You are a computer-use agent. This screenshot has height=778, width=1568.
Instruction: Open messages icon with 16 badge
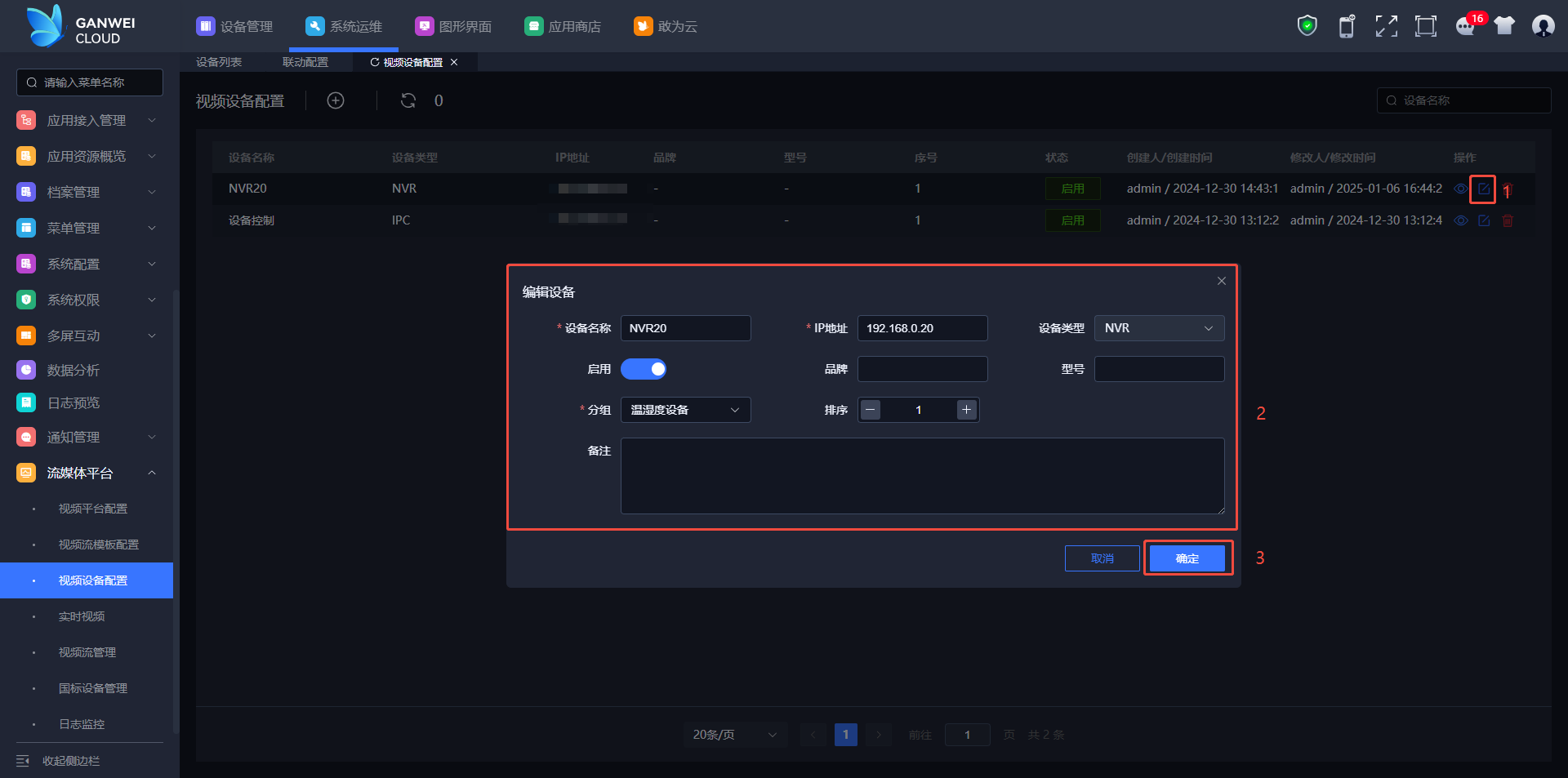click(1466, 26)
